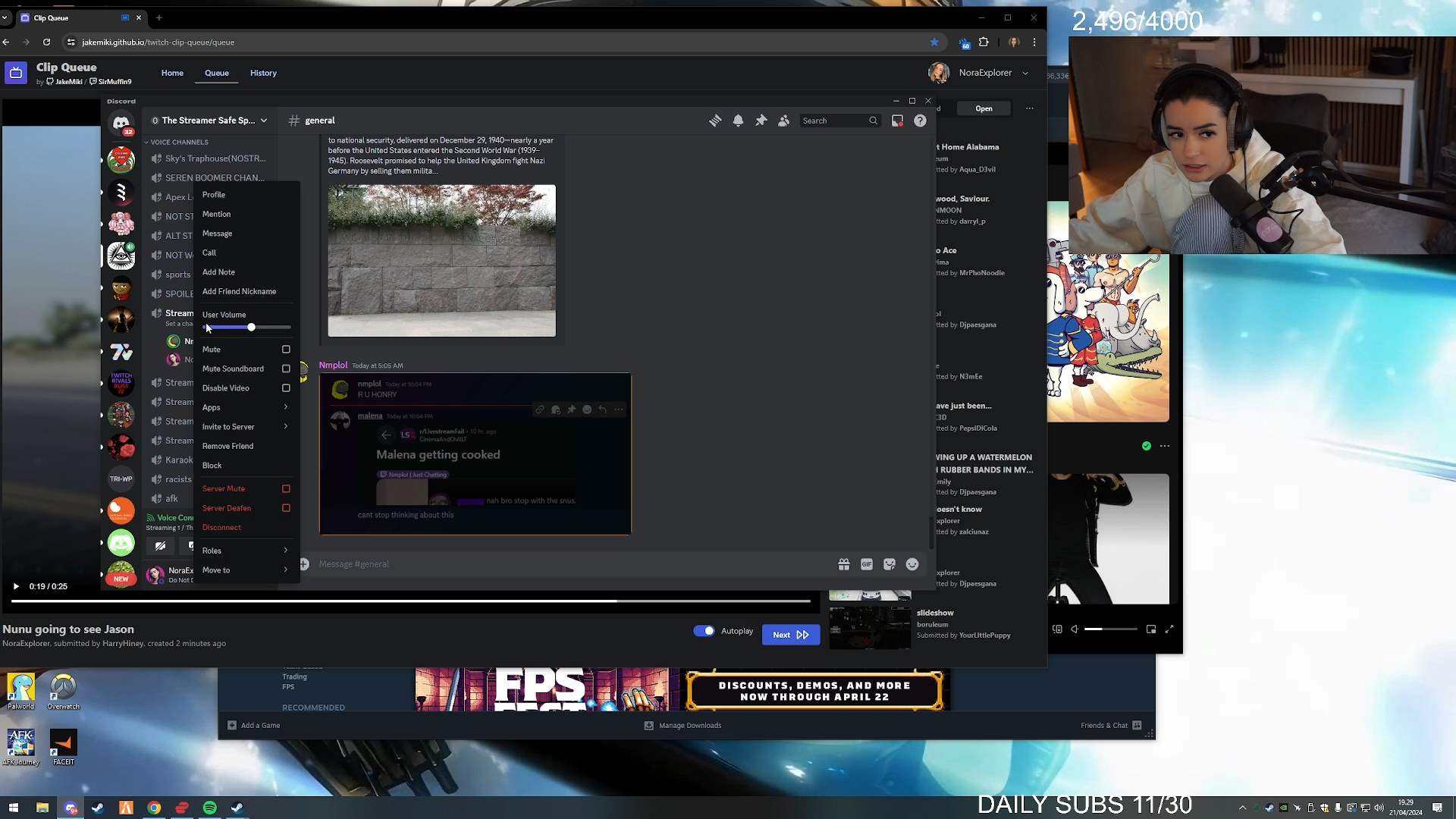Click plus attachment button beside message box
The width and height of the screenshot is (1456, 819).
[304, 564]
